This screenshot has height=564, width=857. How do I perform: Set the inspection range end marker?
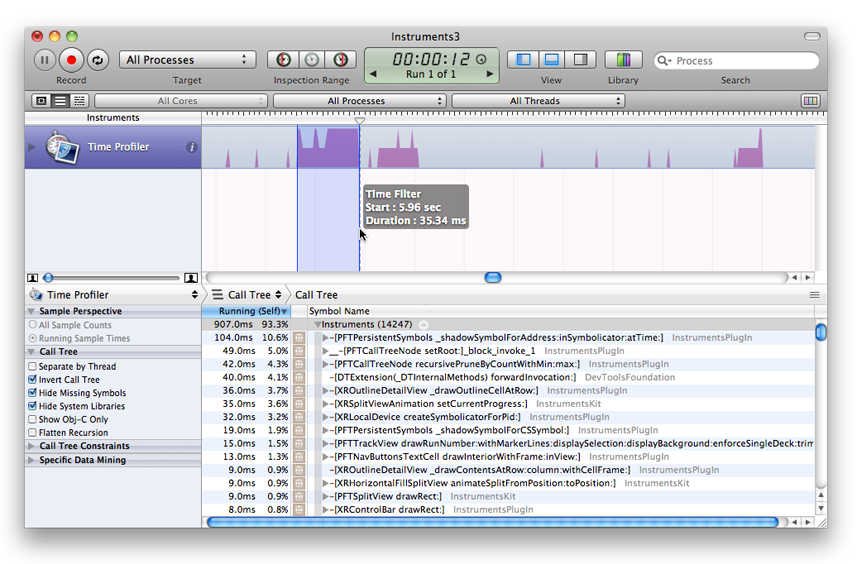340,60
